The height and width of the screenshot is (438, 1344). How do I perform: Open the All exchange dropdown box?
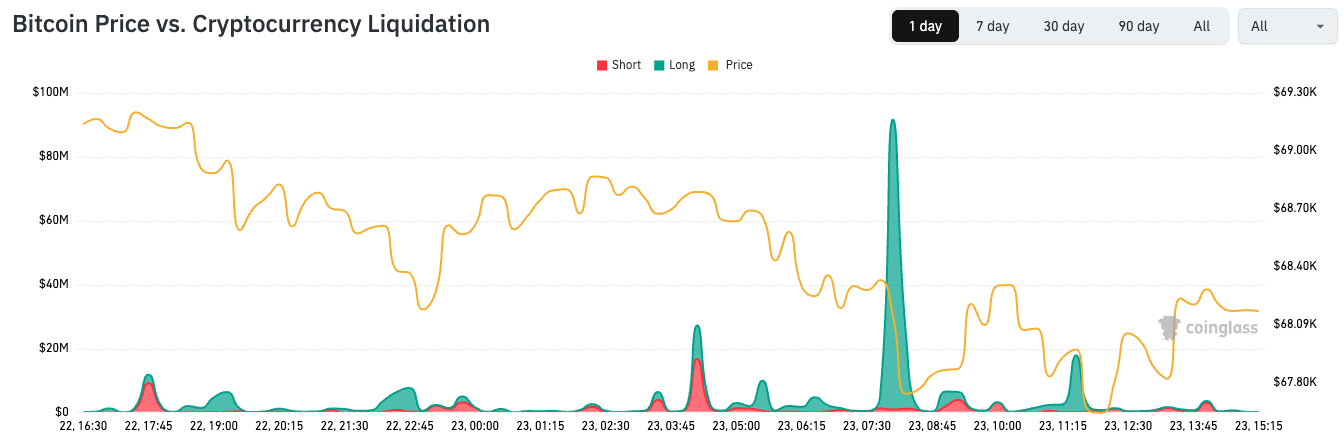pyautogui.click(x=1286, y=27)
